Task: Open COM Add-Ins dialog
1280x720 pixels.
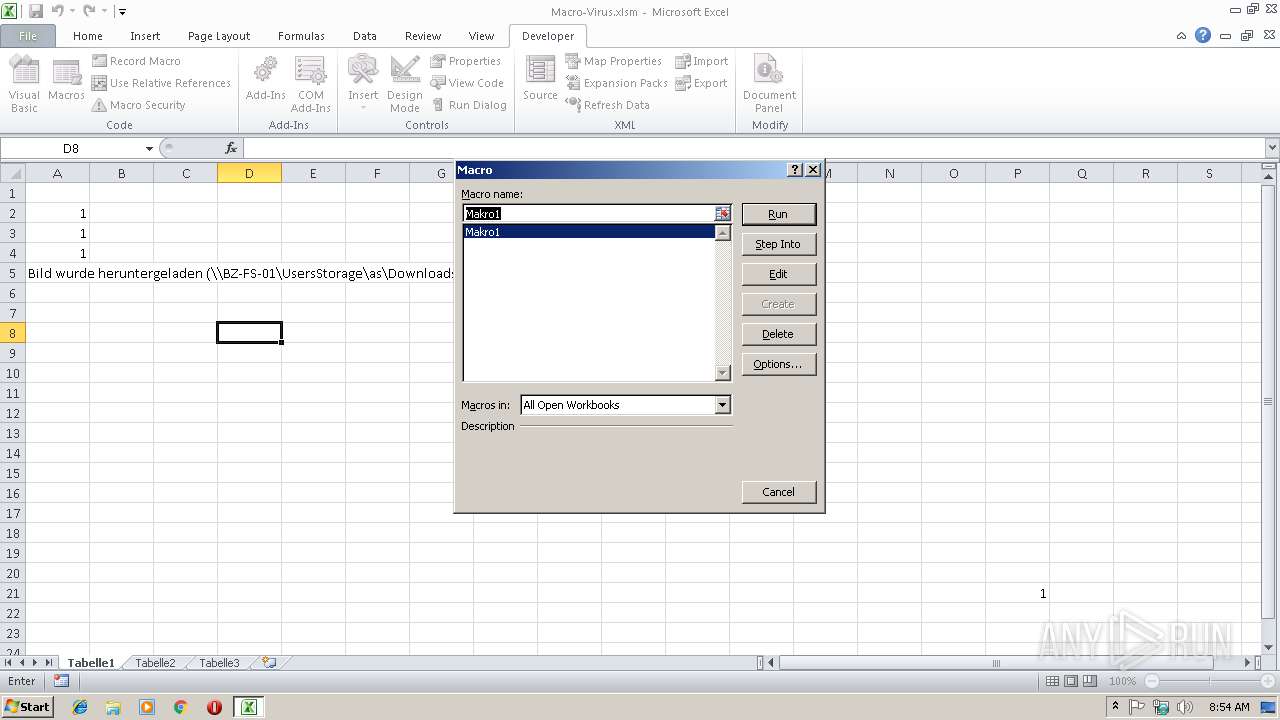Action: pyautogui.click(x=310, y=84)
